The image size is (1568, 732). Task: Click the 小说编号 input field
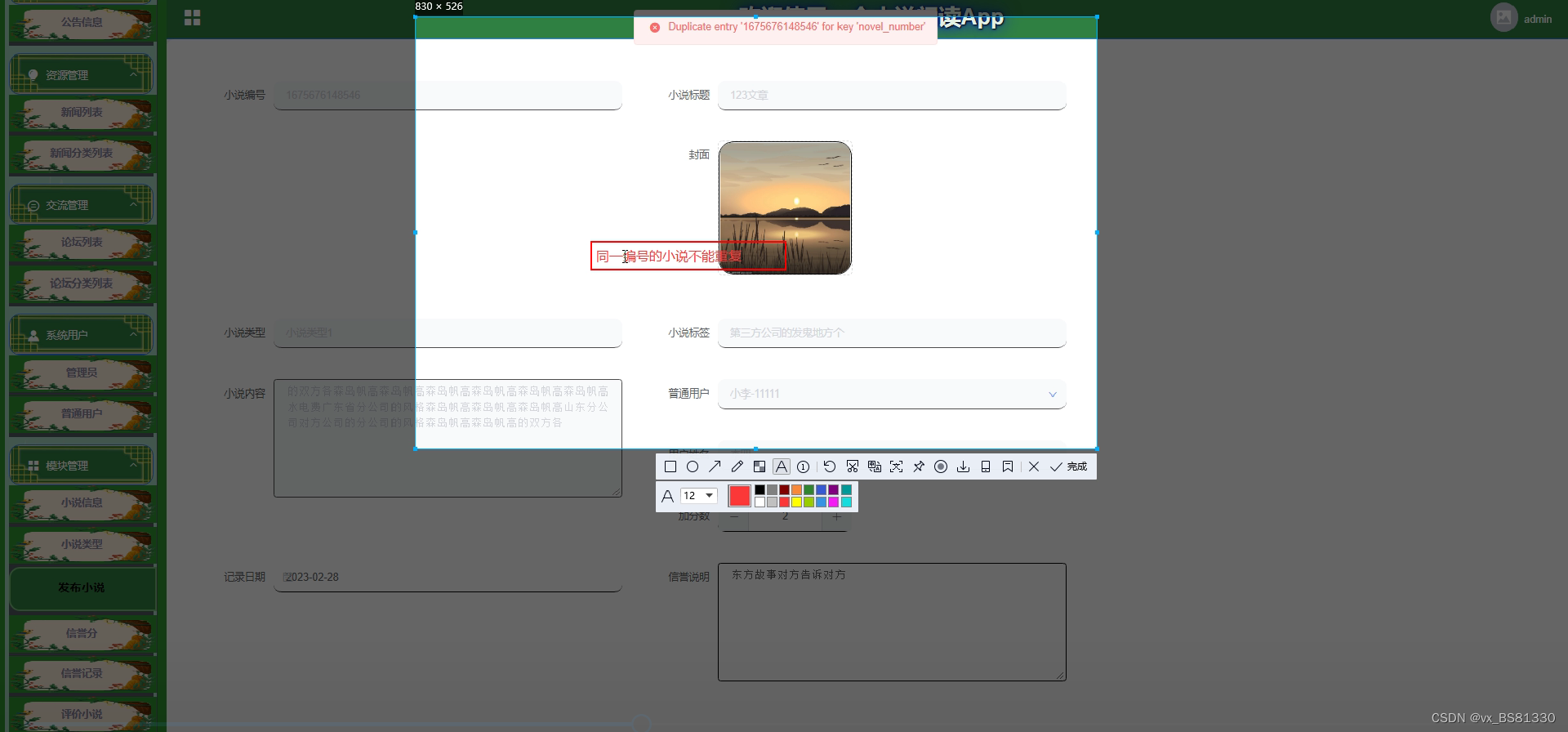pyautogui.click(x=448, y=96)
